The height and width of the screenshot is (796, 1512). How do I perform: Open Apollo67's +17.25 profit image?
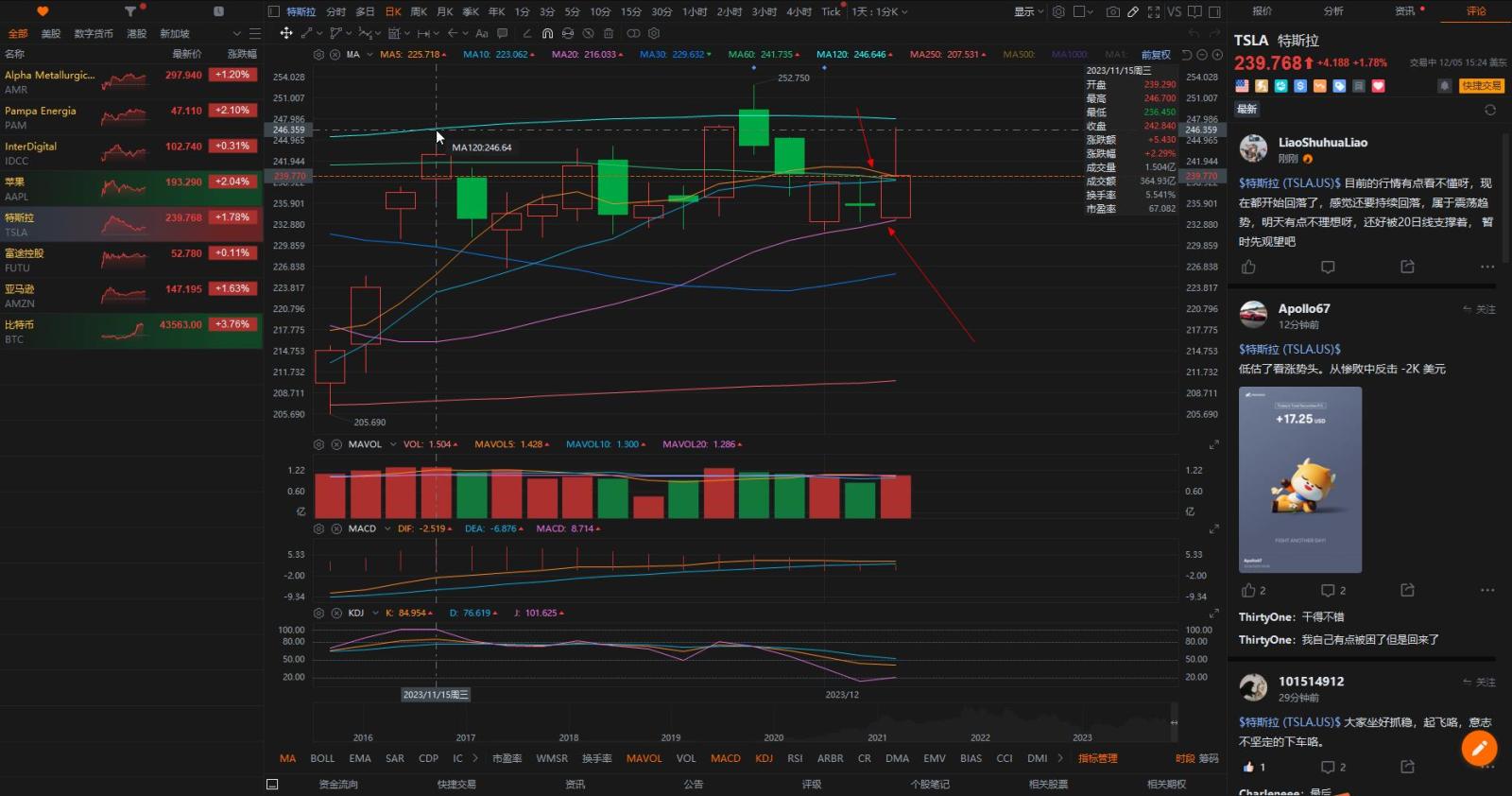(1300, 479)
